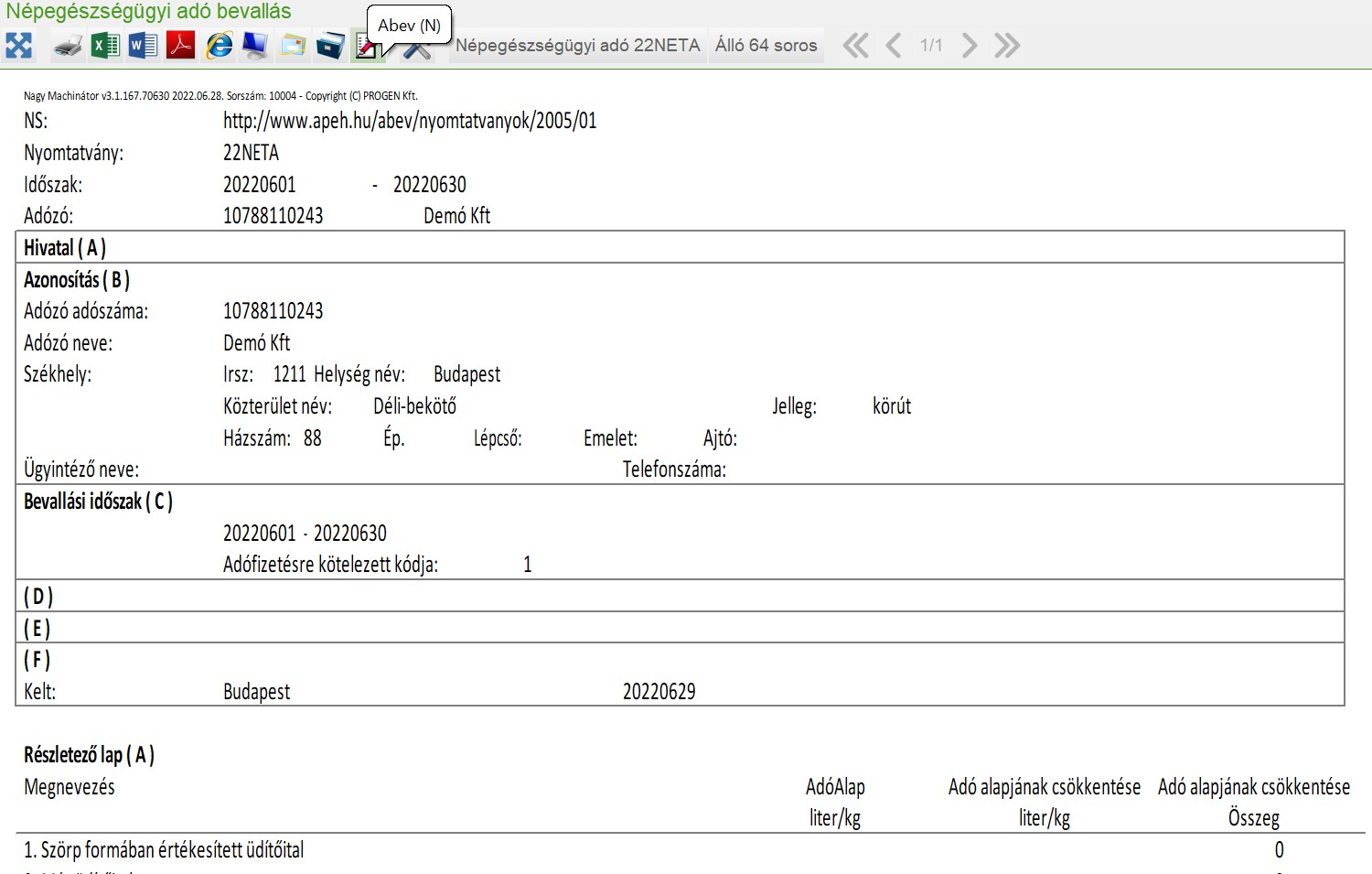Export the report to PDF
1372x874 pixels.
pyautogui.click(x=180, y=45)
